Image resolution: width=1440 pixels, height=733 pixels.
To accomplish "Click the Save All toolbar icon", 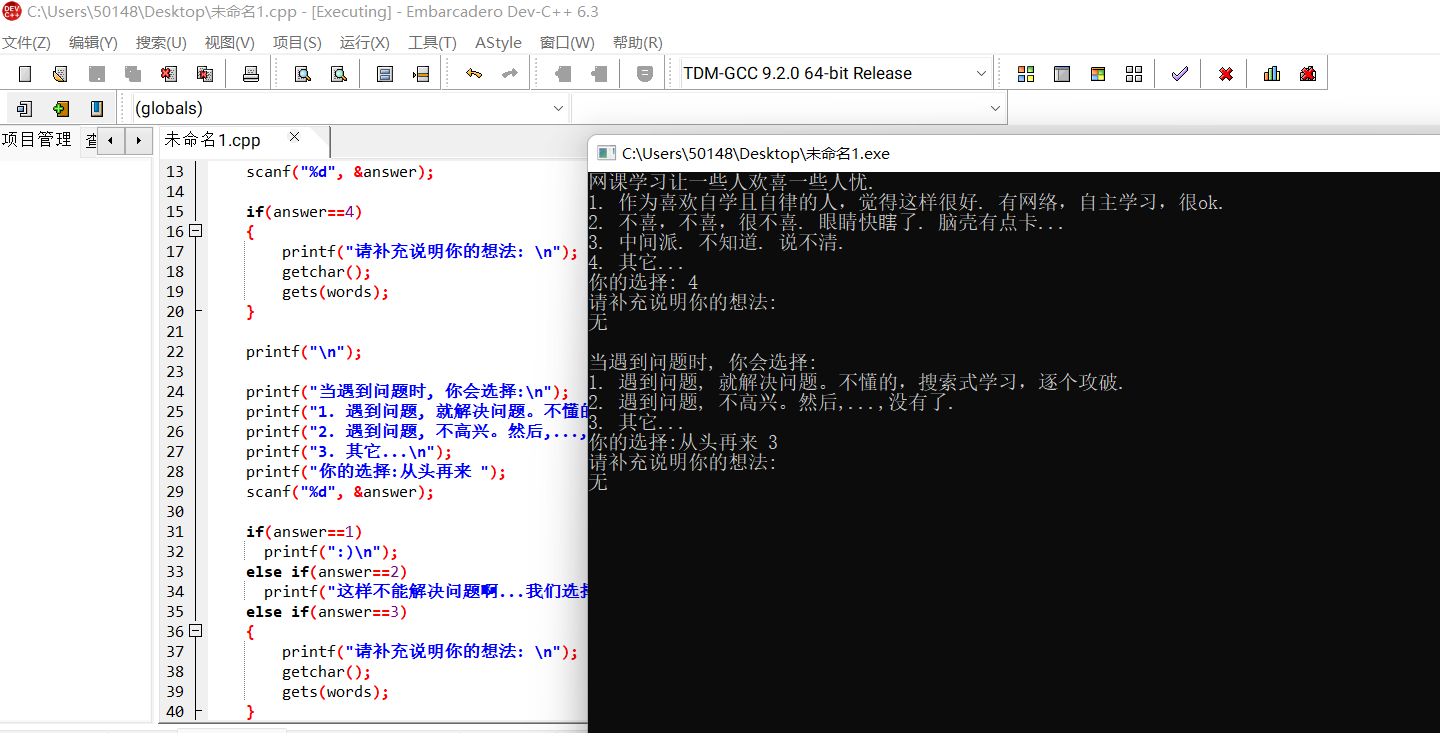I will [132, 74].
